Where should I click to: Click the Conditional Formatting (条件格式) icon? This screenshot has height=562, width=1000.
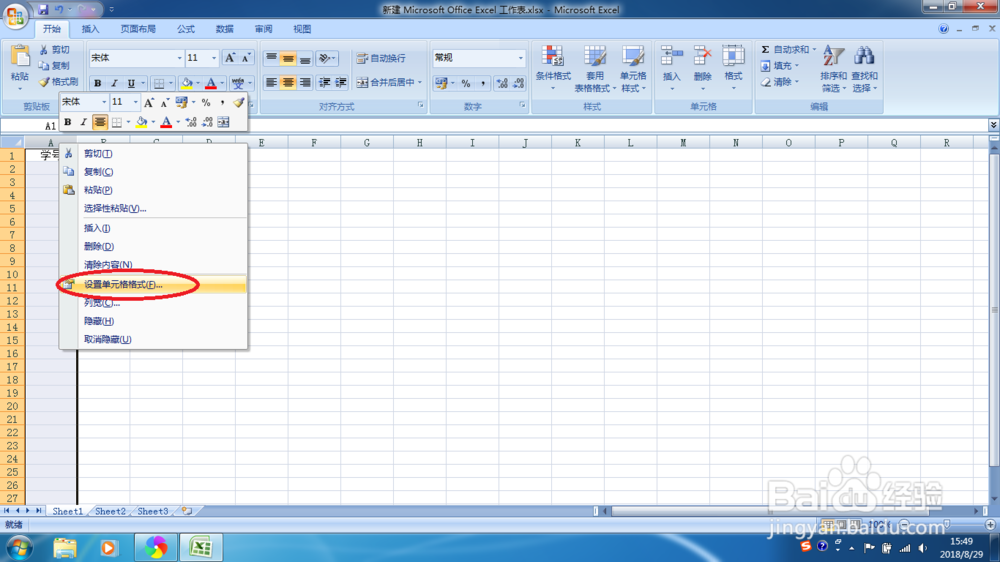553,56
